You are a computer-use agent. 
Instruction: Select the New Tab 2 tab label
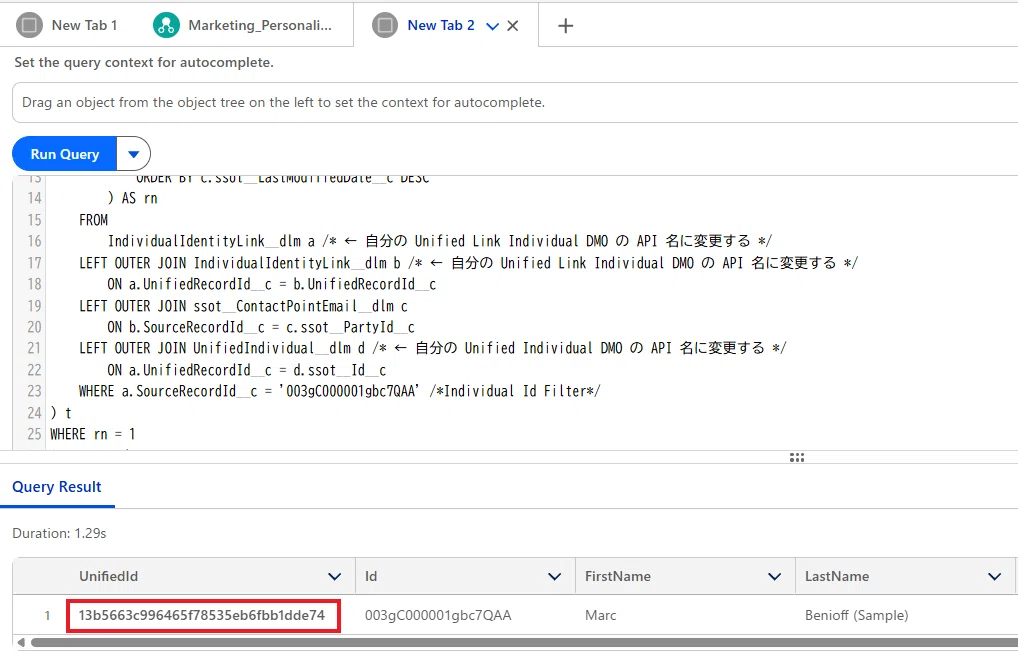pos(441,25)
